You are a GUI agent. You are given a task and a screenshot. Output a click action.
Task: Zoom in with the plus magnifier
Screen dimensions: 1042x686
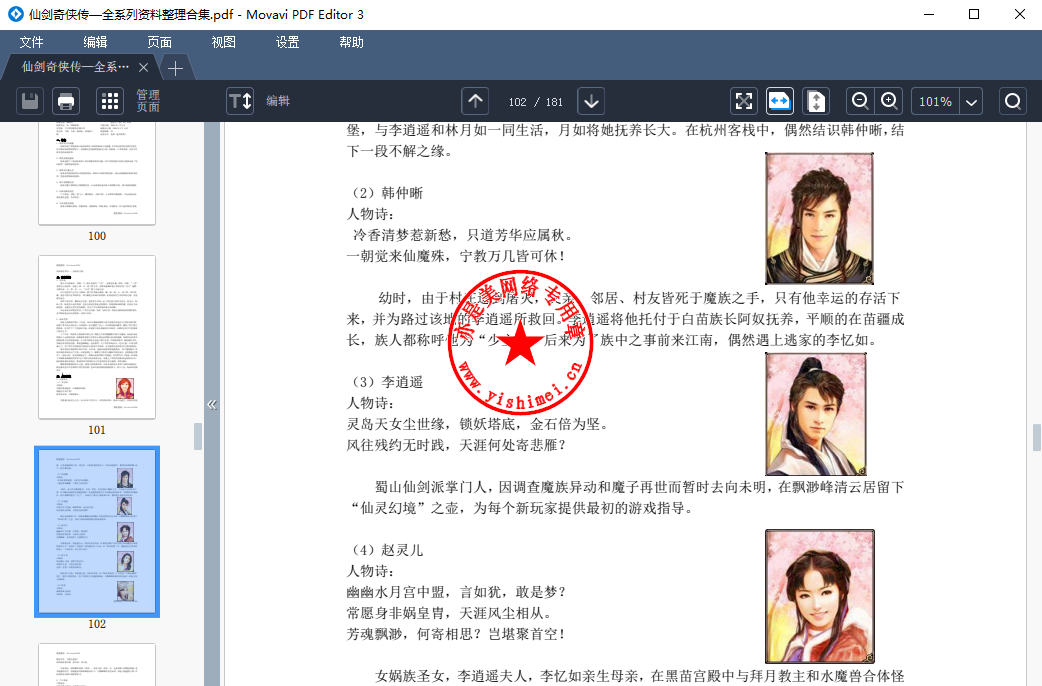coord(889,101)
